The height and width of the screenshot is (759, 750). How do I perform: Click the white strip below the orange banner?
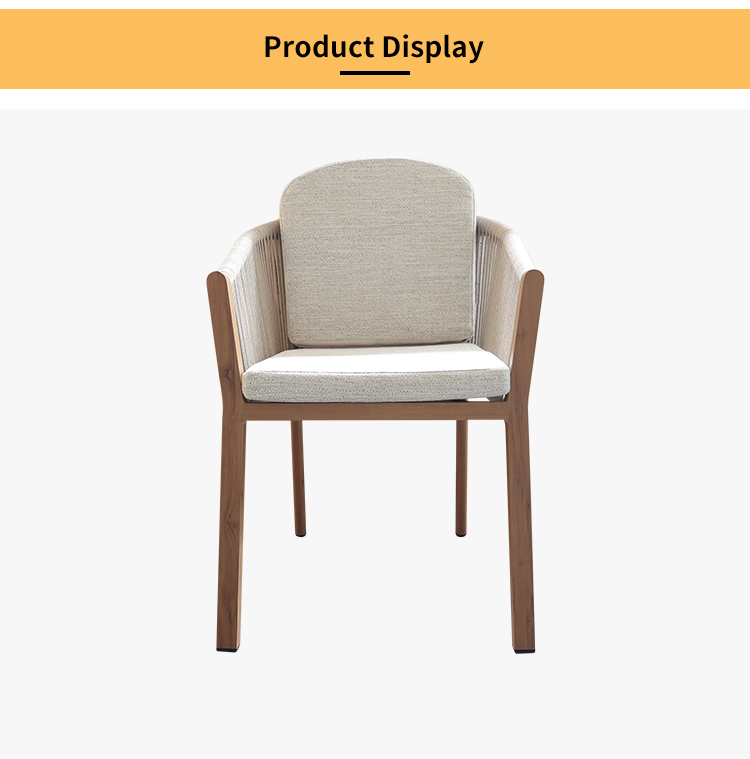point(375,99)
